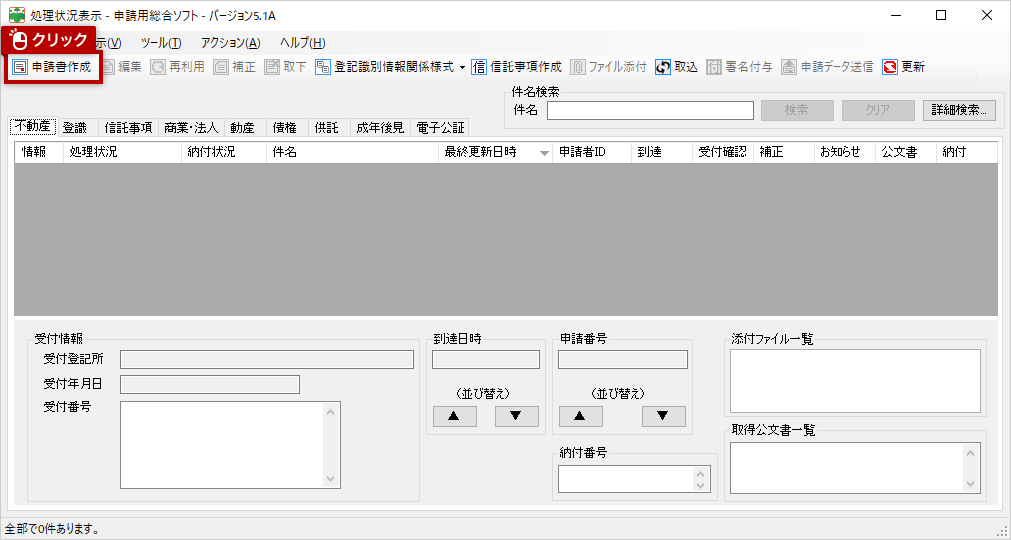Sort by 申請者ID column header
The width and height of the screenshot is (1011, 540).
[x=592, y=153]
